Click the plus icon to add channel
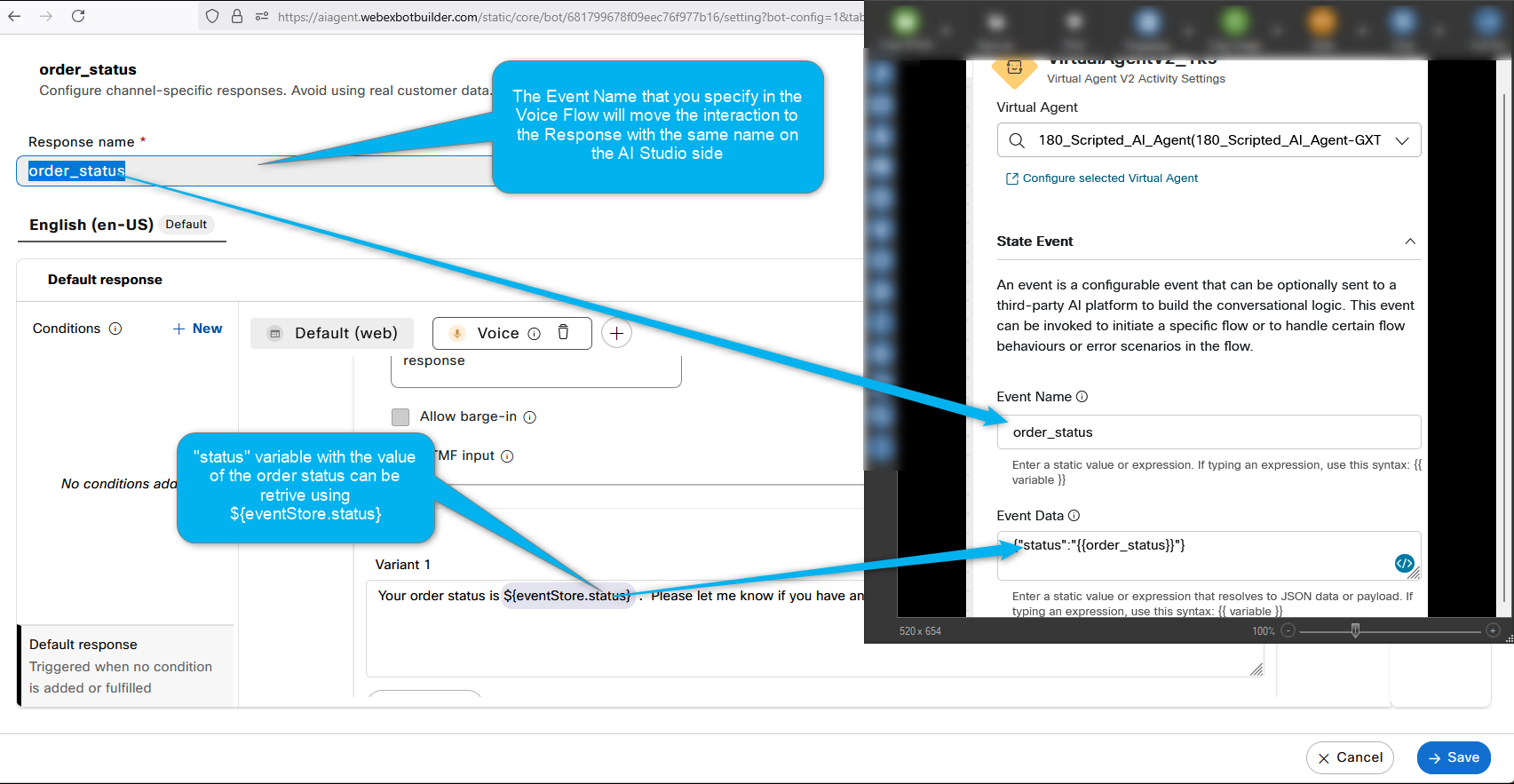Viewport: 1514px width, 784px height. coord(616,333)
